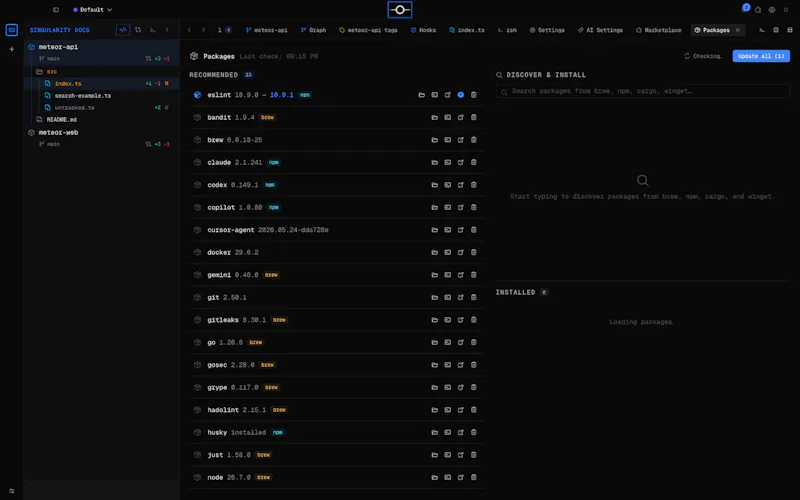
Task: Open sliders settings icon at bottom left
Action: [12, 491]
